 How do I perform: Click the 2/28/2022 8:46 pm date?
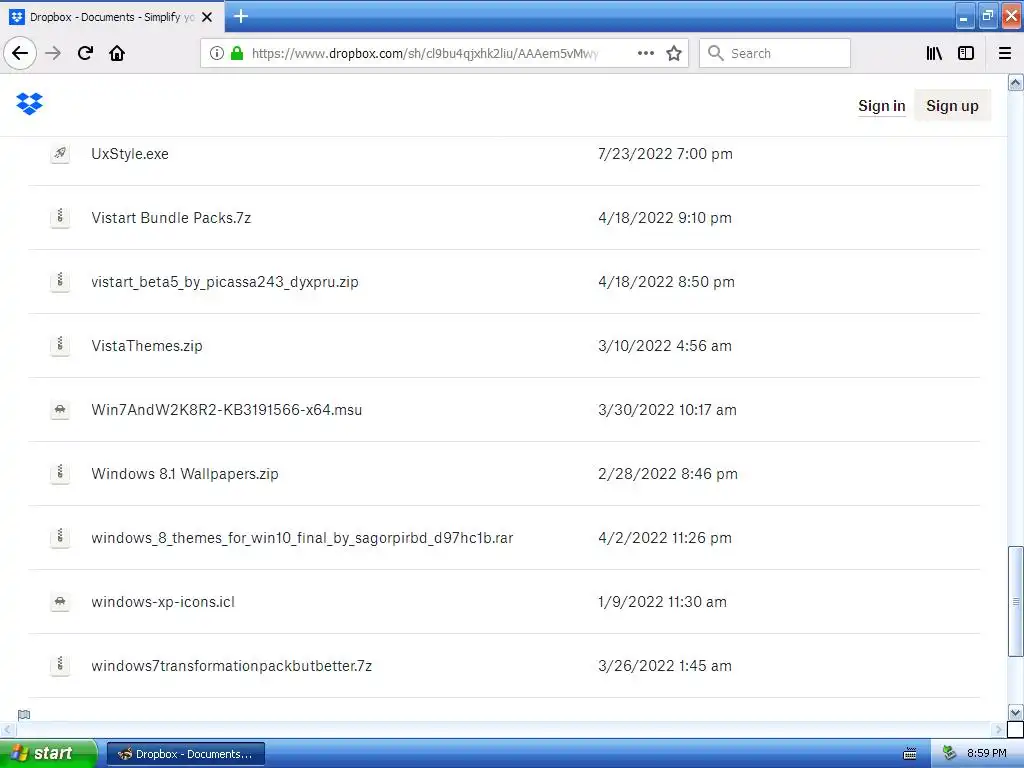pos(668,474)
